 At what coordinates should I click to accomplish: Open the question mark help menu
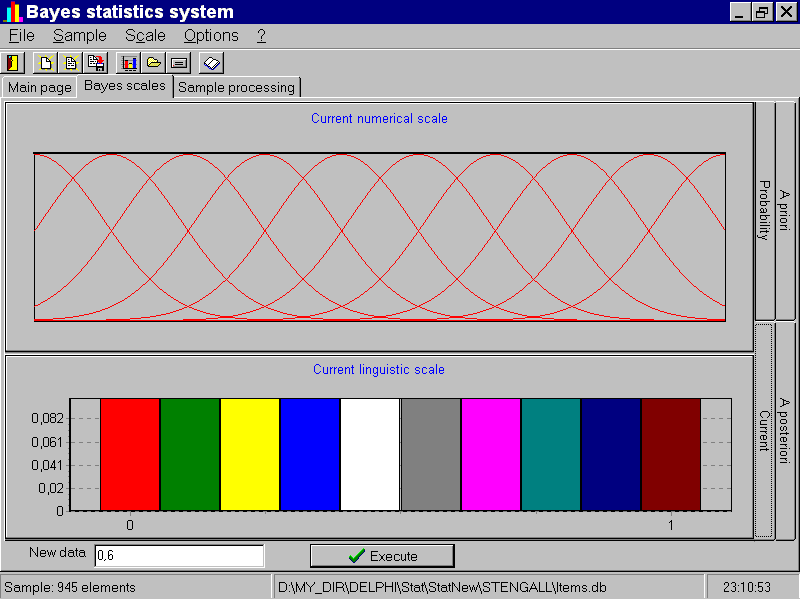click(x=261, y=36)
